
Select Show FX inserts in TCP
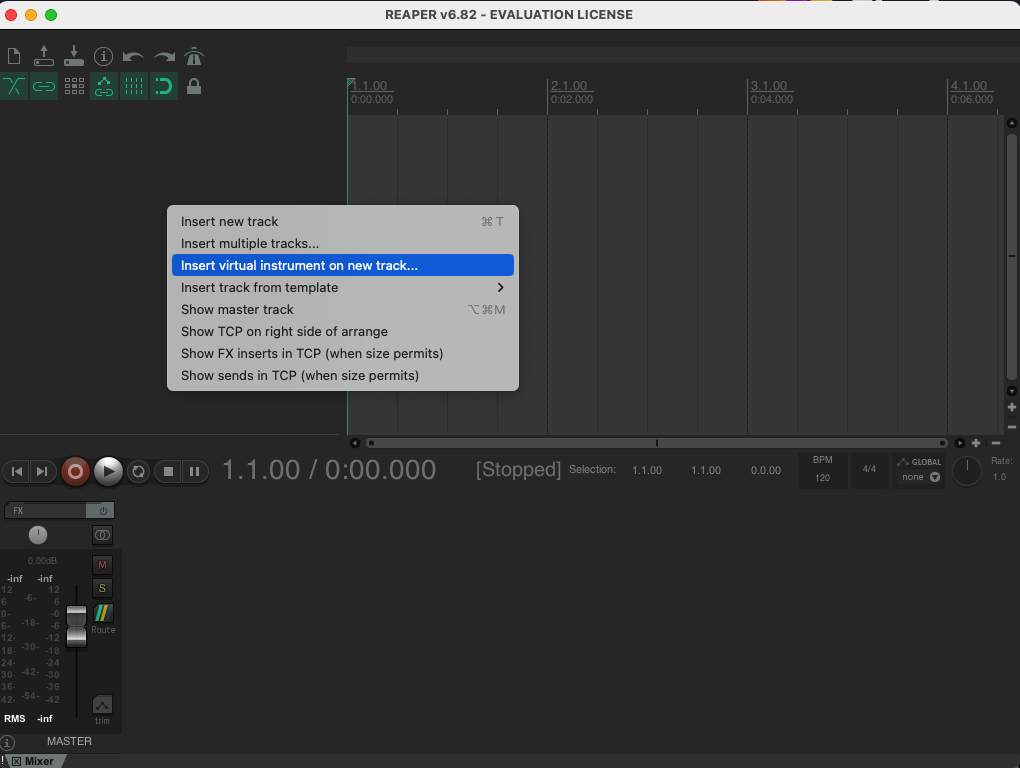pos(343,354)
